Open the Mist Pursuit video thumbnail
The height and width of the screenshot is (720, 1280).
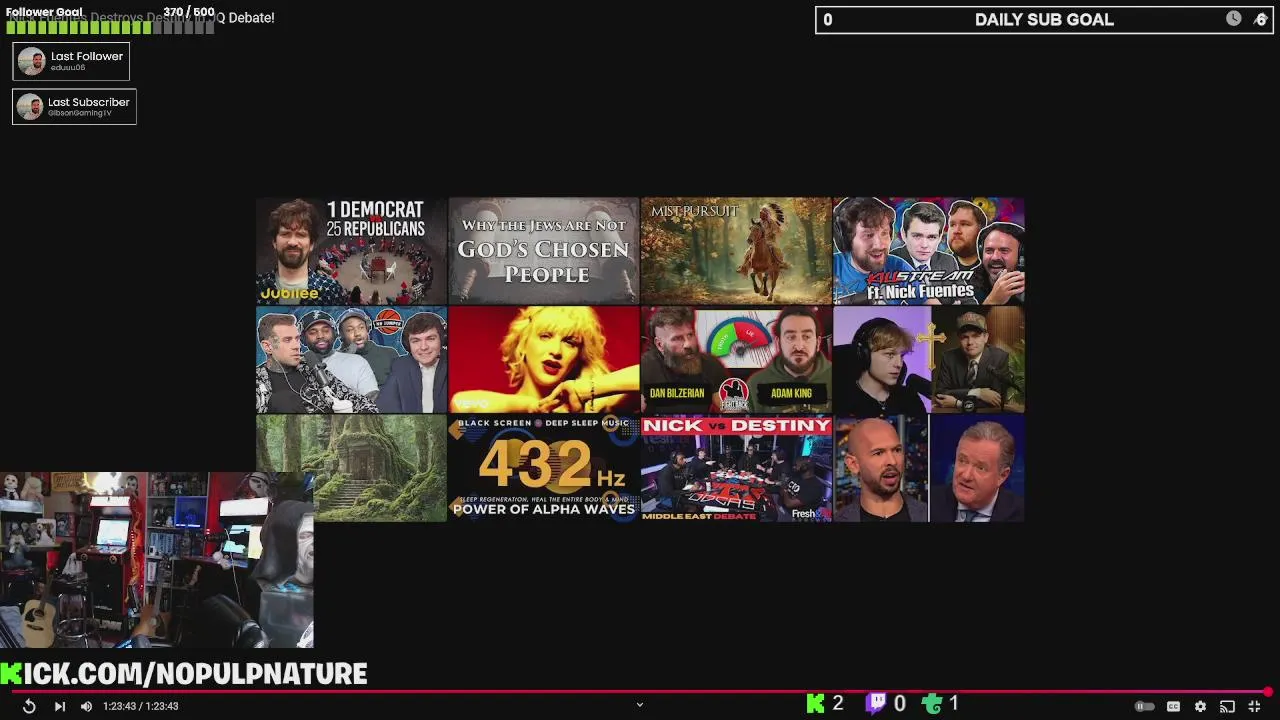pos(736,250)
